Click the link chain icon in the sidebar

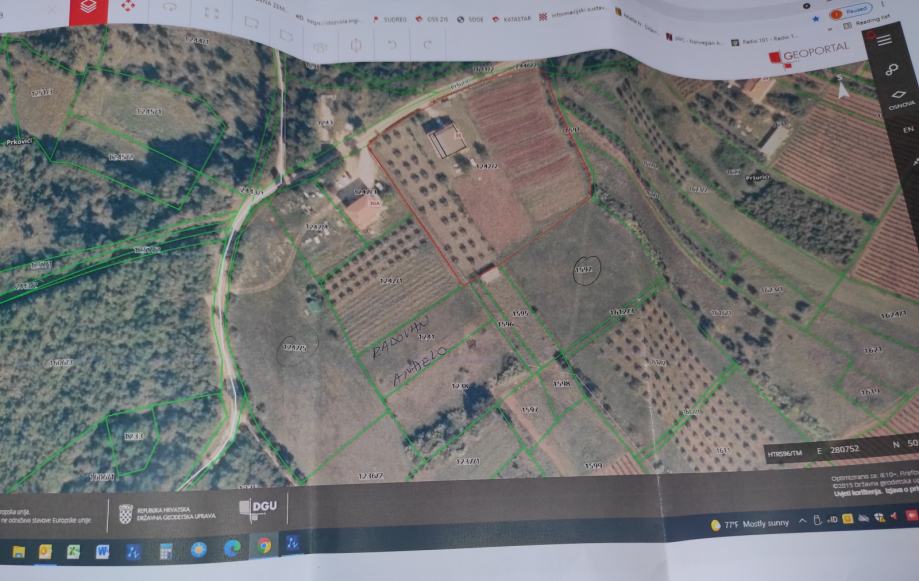coord(891,69)
